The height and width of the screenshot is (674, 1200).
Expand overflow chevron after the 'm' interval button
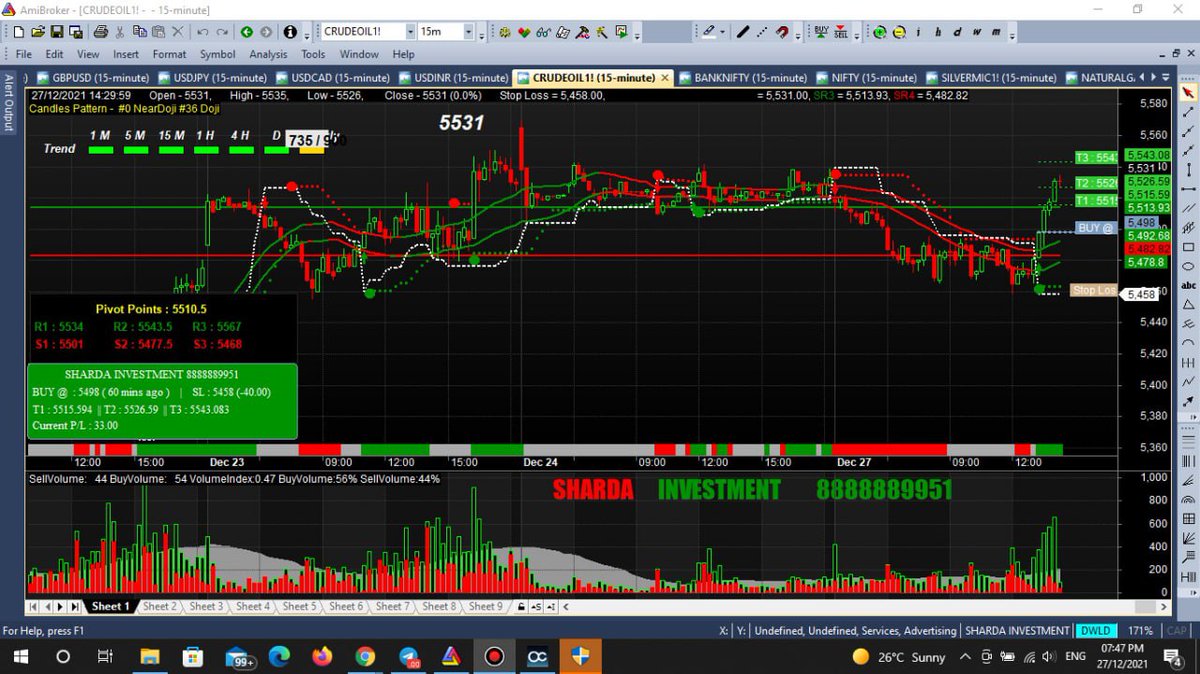click(x=1012, y=36)
